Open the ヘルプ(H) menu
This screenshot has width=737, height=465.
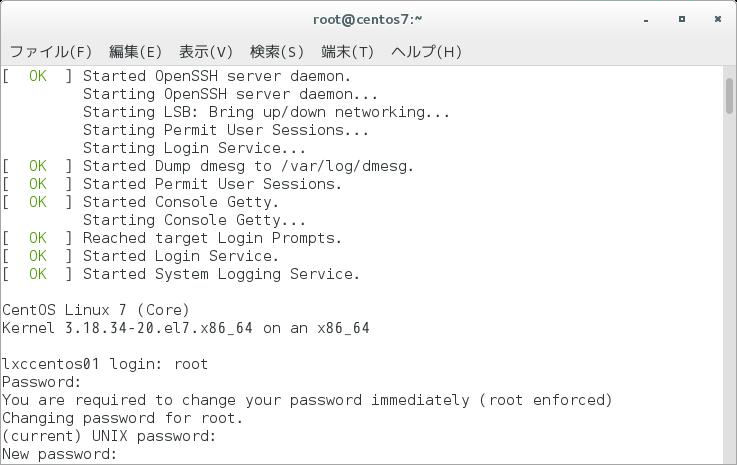pyautogui.click(x=426, y=51)
